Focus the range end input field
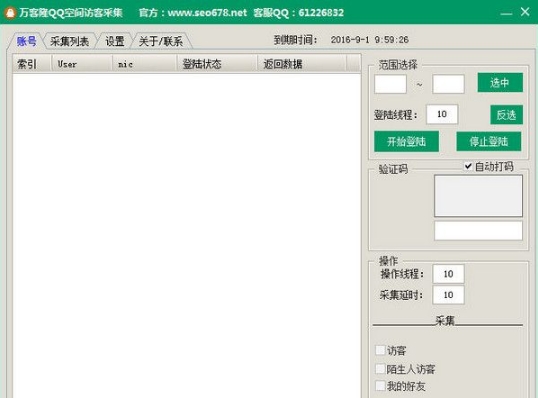The width and height of the screenshot is (538, 398). (x=448, y=84)
